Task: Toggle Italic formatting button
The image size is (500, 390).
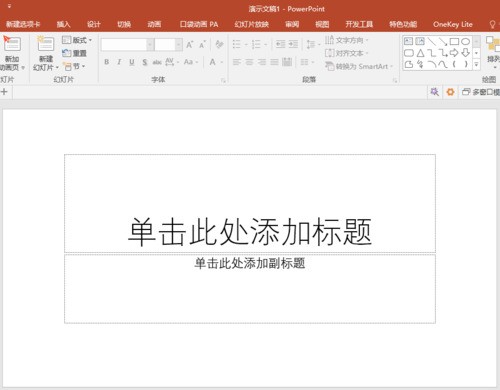Action: pyautogui.click(x=119, y=62)
